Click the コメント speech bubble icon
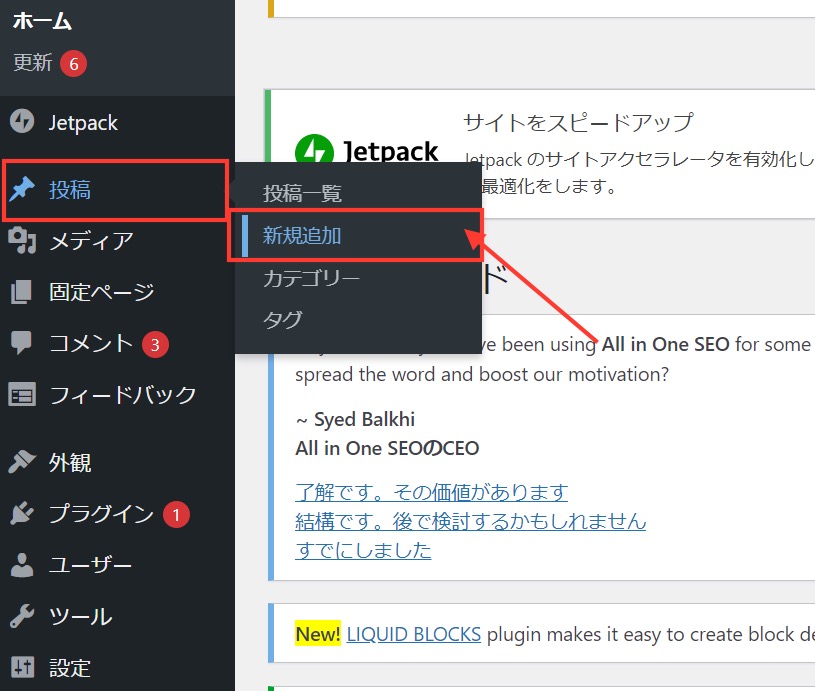815x691 pixels. (x=21, y=343)
